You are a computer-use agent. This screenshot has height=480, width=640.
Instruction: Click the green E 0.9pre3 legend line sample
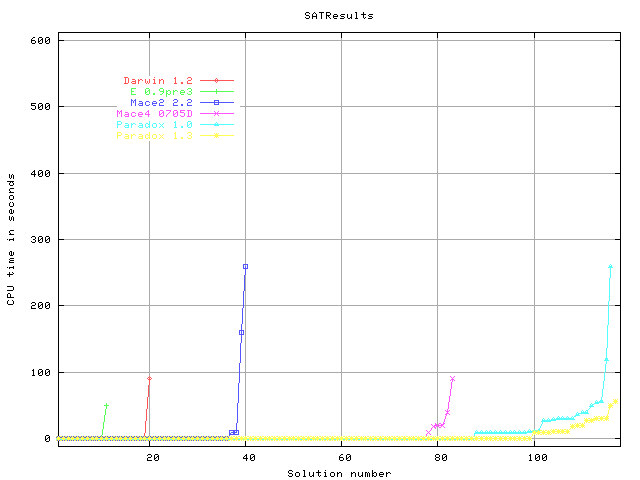(x=217, y=92)
